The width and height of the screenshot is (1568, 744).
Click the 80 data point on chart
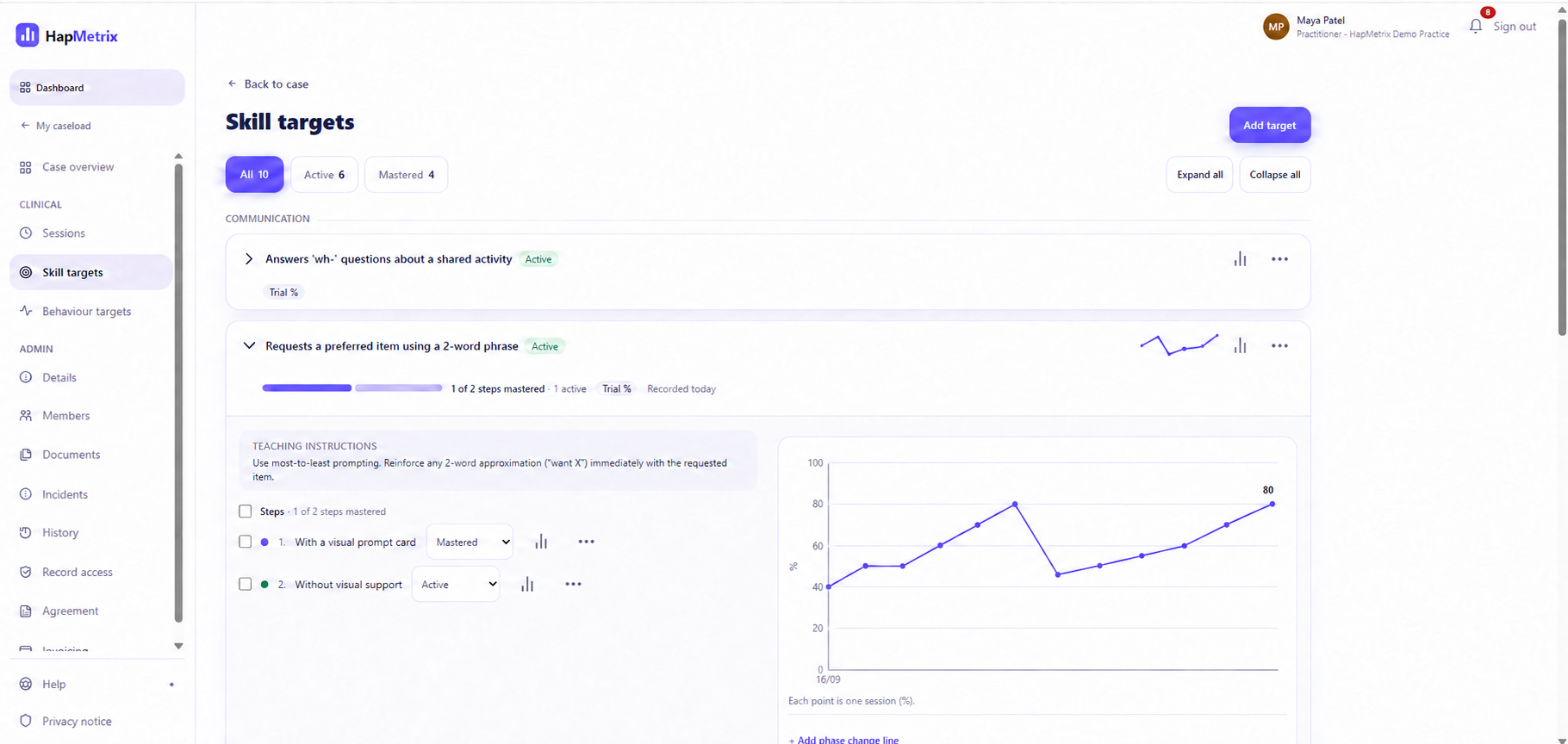tap(1272, 504)
